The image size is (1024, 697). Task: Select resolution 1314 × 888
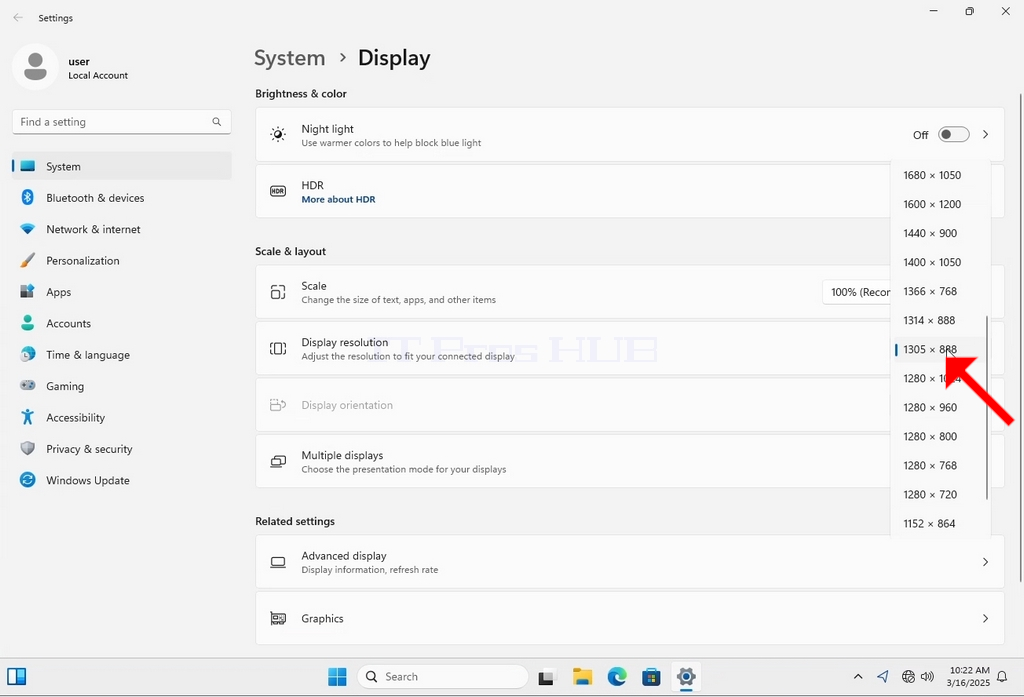(x=940, y=320)
